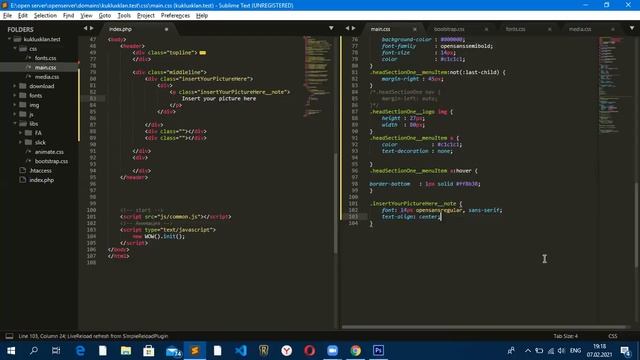Viewport: 640px width, 360px height.
Task: Open the View menu
Action: point(86,16)
